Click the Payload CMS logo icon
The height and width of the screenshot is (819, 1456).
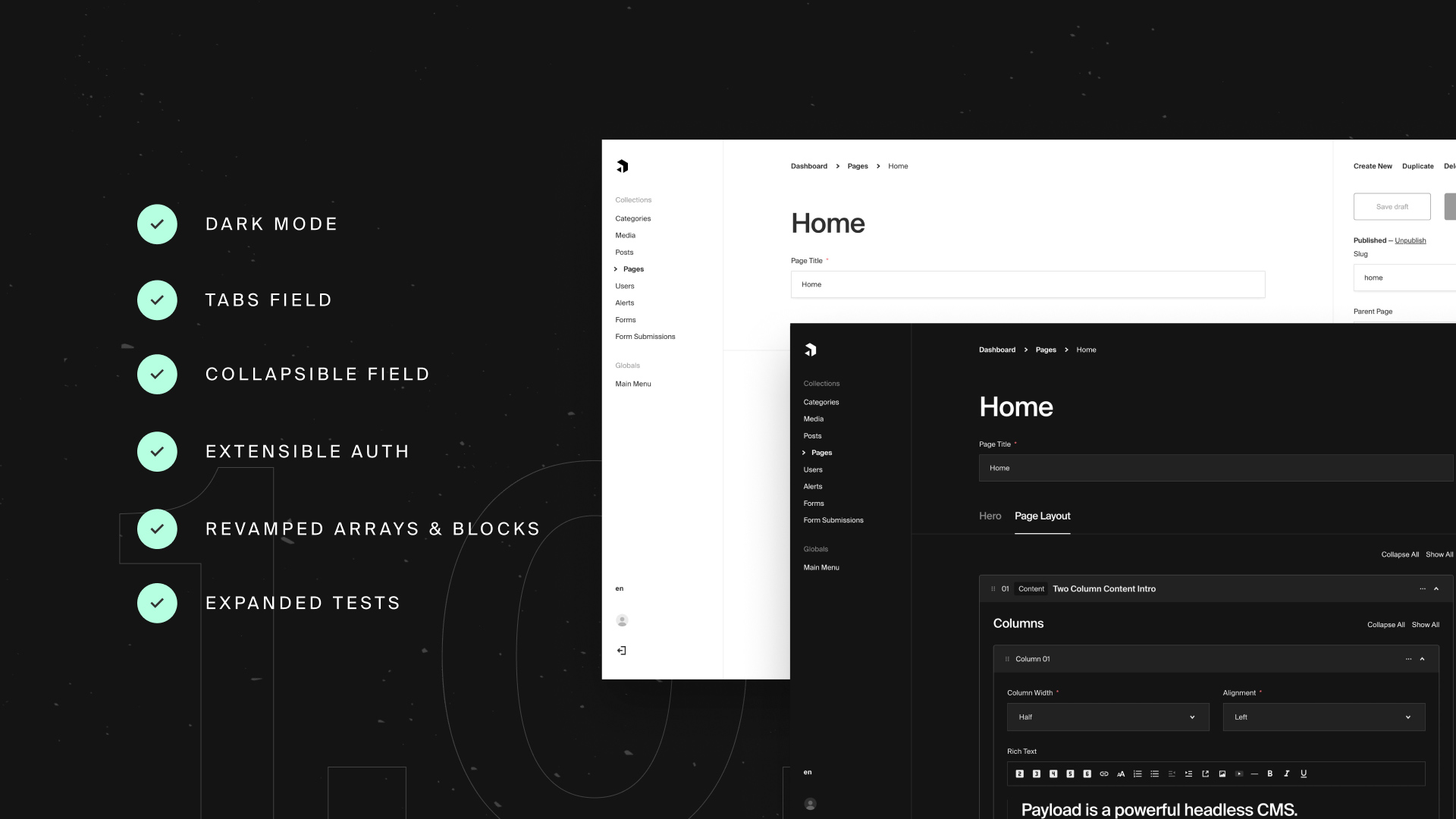(x=622, y=165)
